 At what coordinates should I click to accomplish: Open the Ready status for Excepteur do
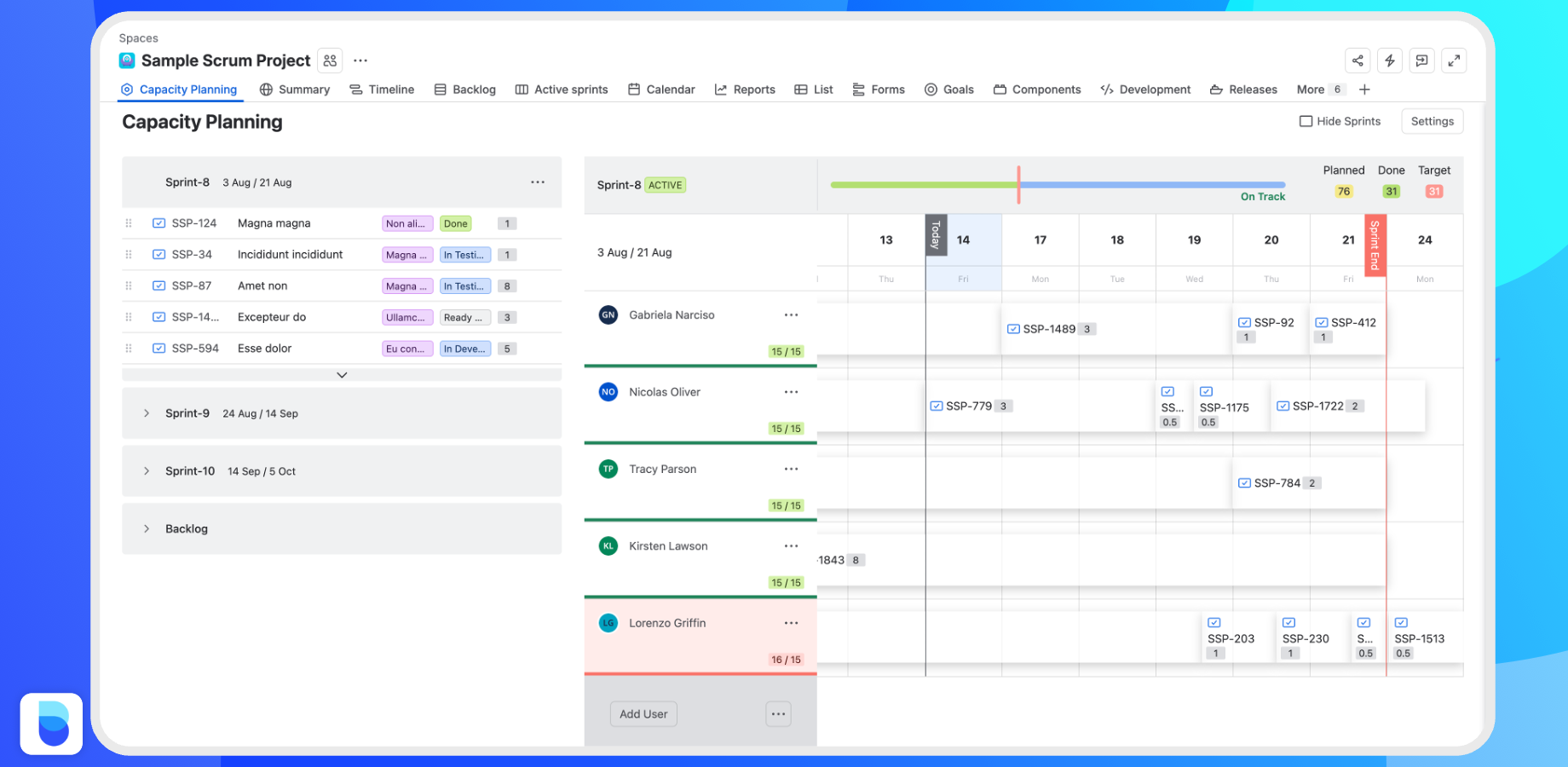coord(465,318)
